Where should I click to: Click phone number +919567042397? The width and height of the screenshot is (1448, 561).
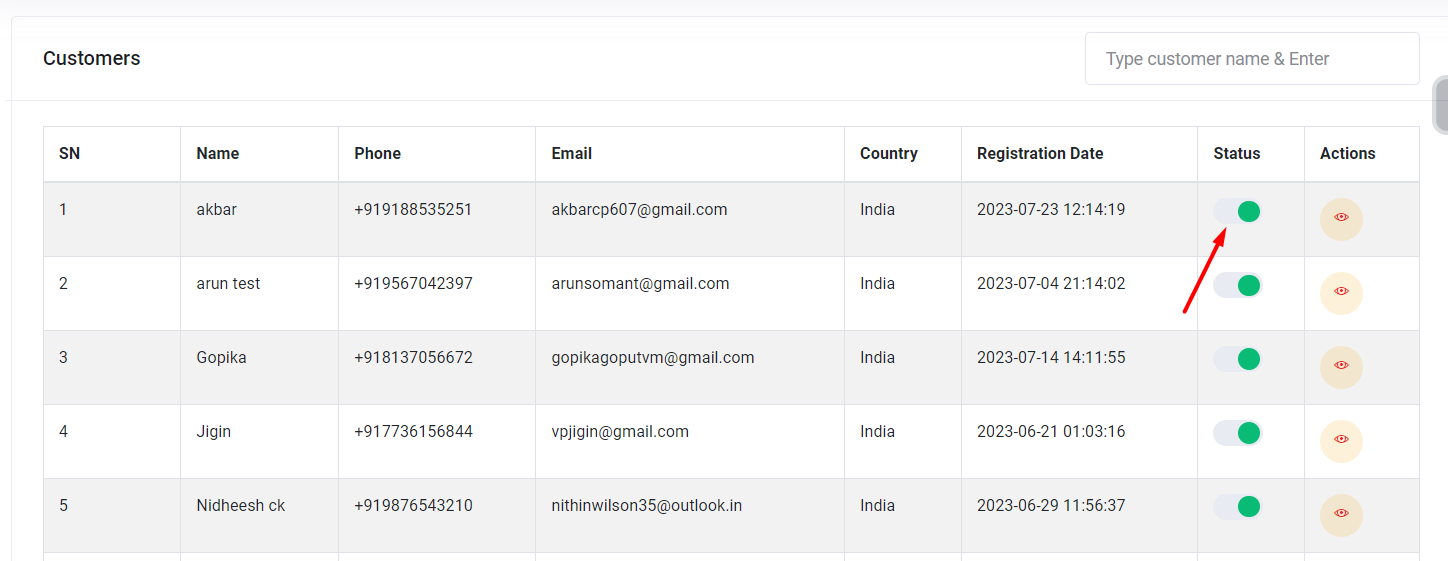pos(413,284)
